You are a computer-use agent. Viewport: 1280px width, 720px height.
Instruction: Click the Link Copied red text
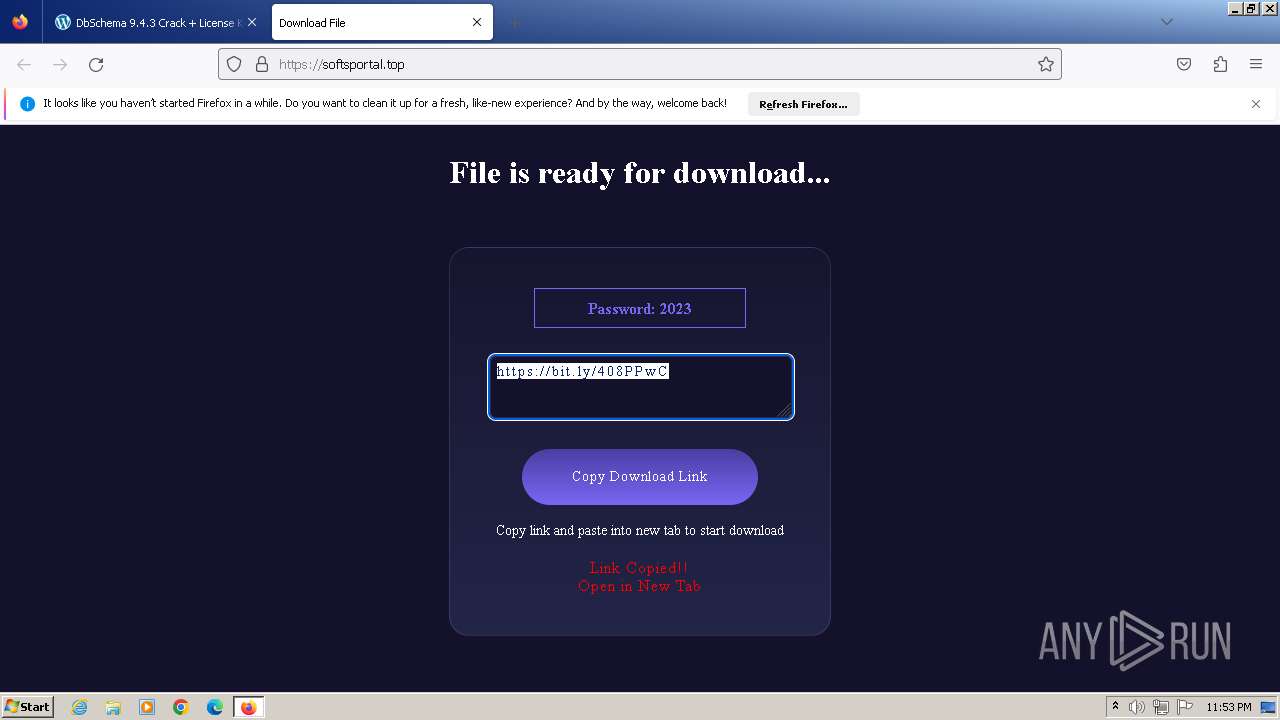639,568
